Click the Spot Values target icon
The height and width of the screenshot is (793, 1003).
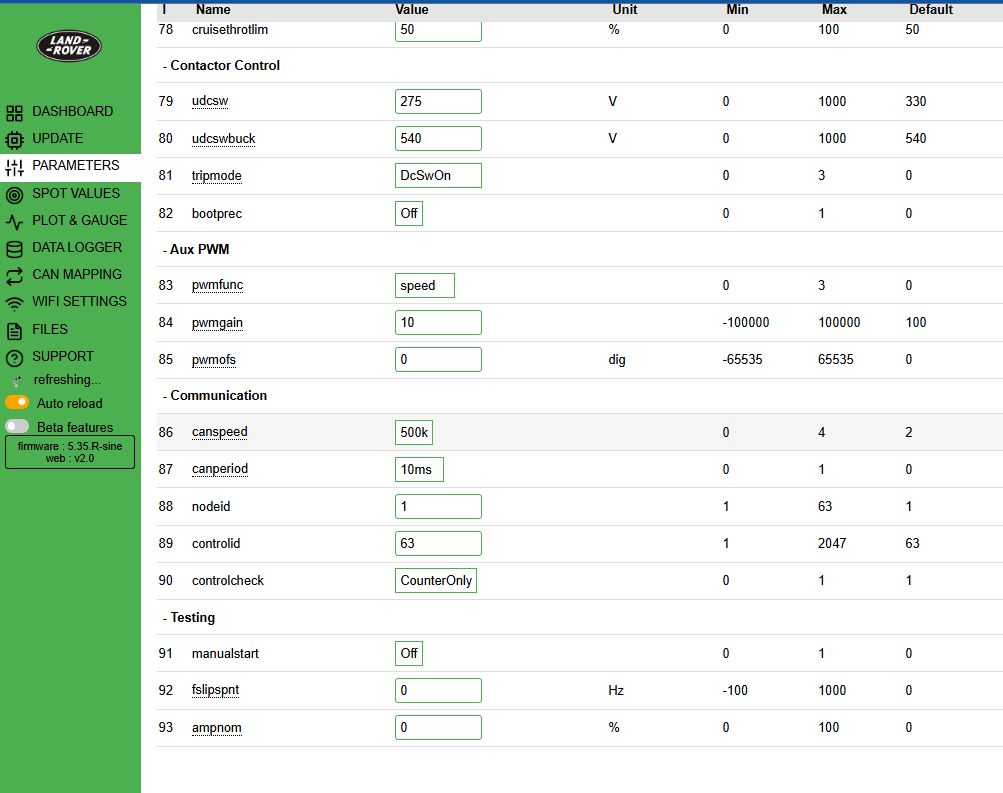14,194
